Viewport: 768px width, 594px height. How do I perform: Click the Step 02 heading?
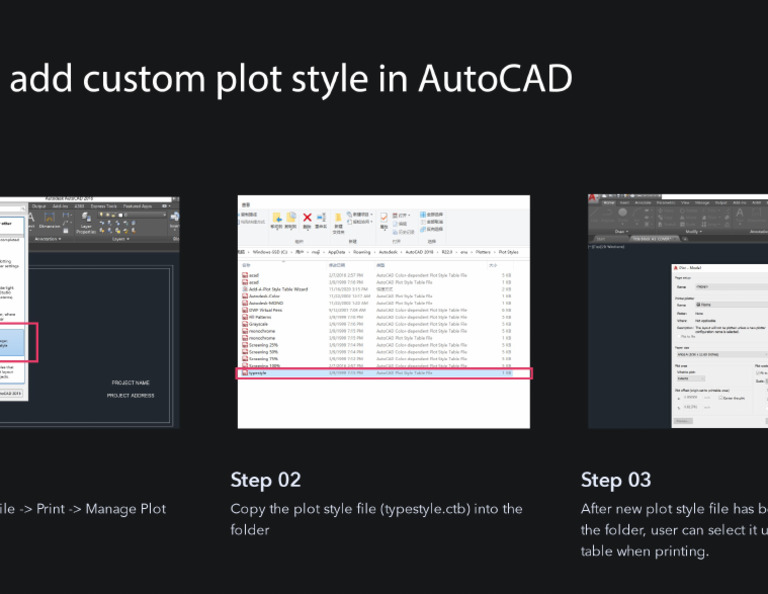266,480
